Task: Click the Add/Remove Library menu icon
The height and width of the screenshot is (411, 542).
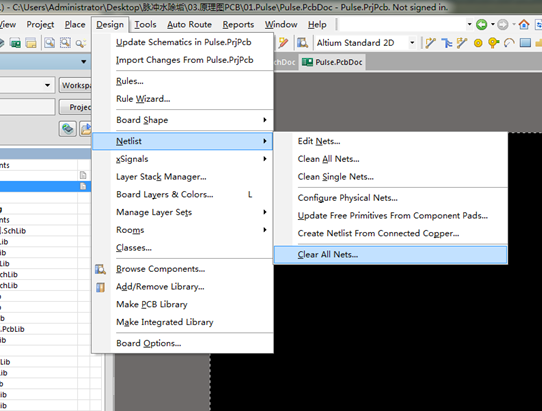Action: [100, 287]
